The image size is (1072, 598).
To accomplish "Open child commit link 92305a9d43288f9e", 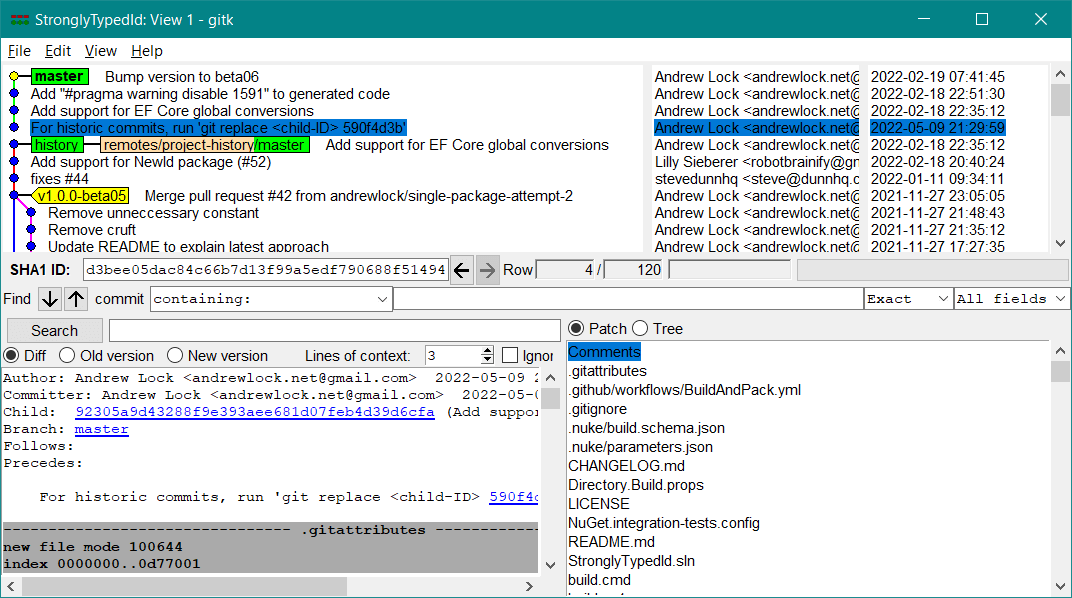I will coord(254,412).
